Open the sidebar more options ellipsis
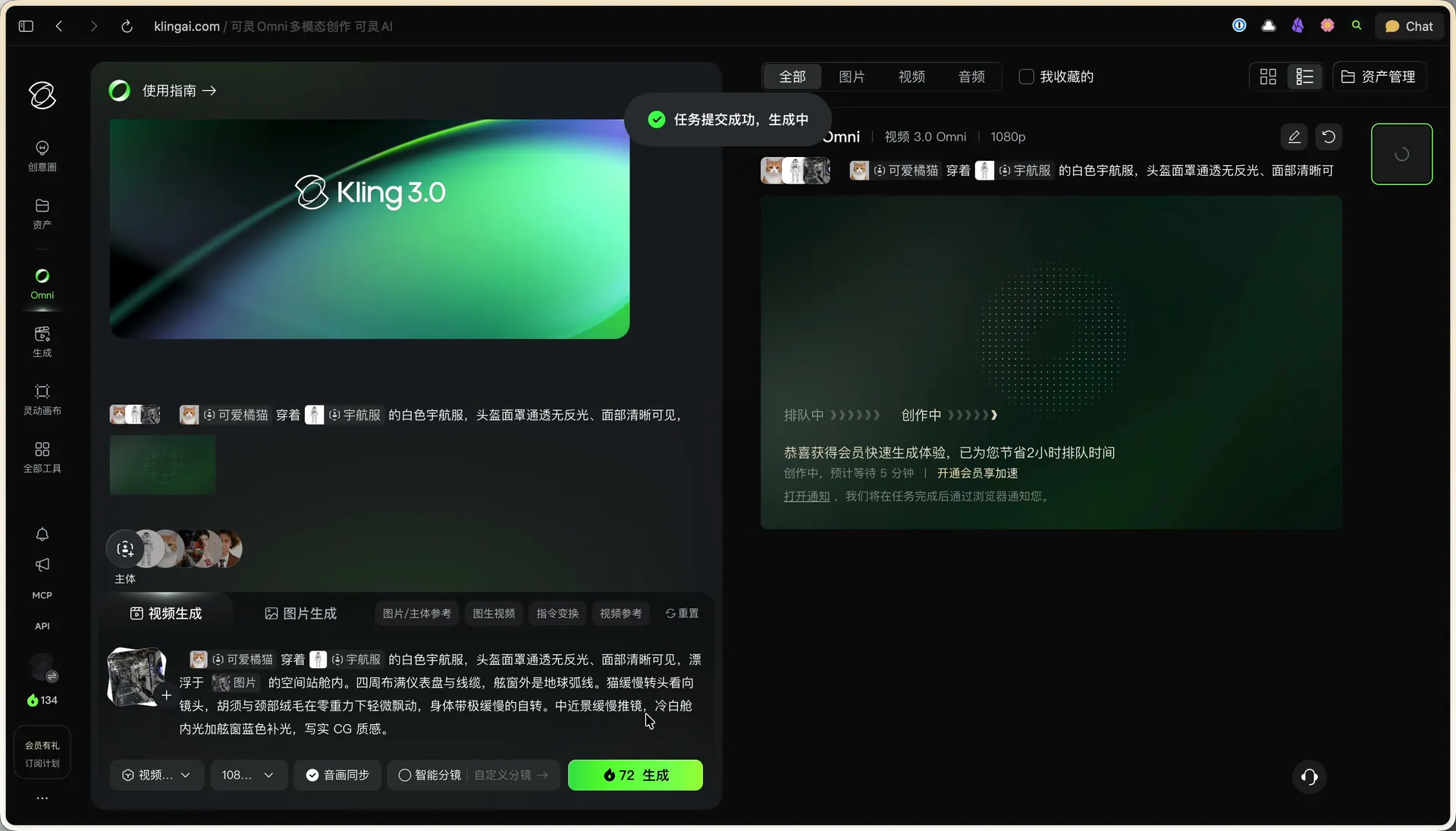The image size is (1456, 831). coord(42,798)
